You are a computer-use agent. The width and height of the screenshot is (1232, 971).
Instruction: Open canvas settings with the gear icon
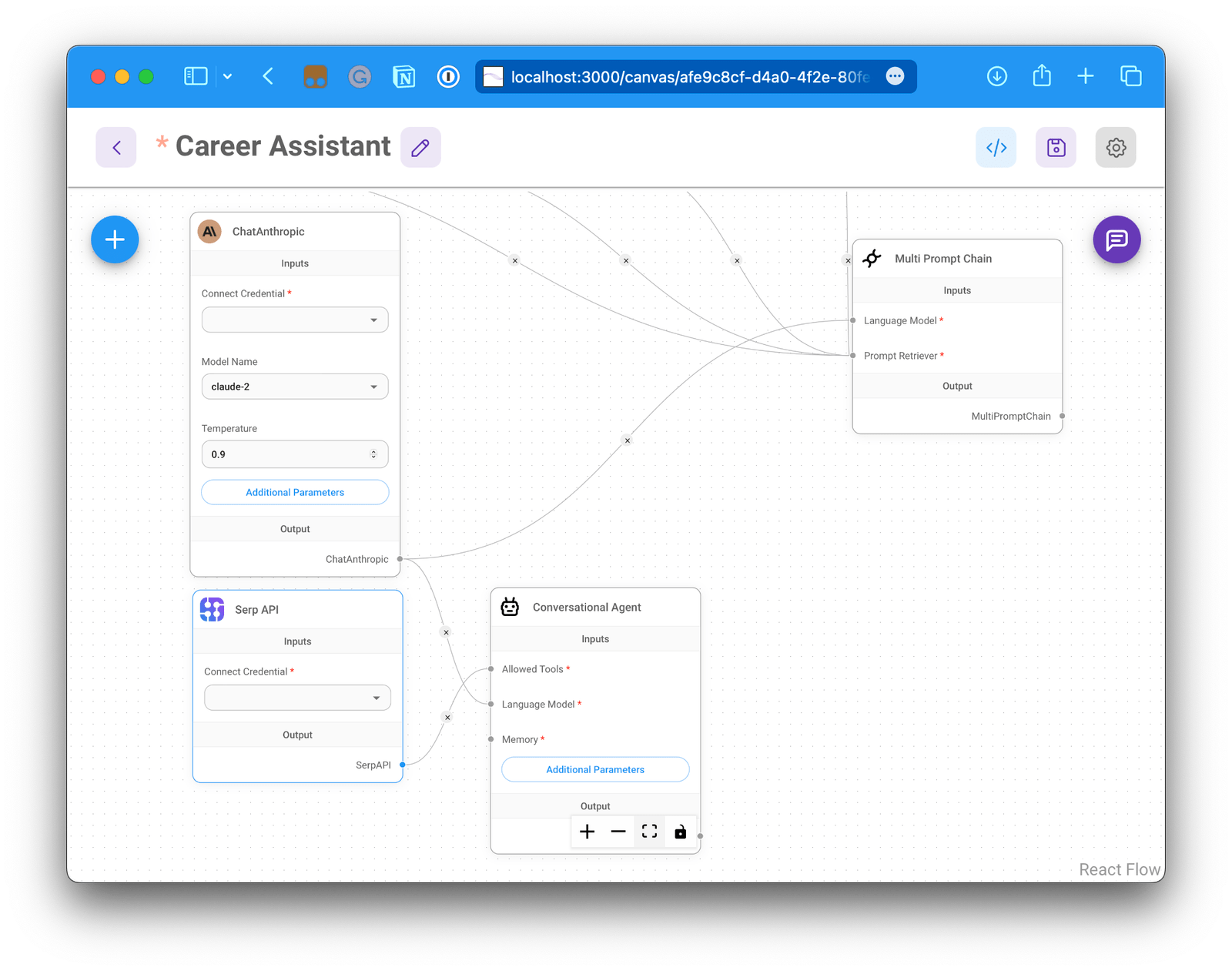tap(1115, 147)
